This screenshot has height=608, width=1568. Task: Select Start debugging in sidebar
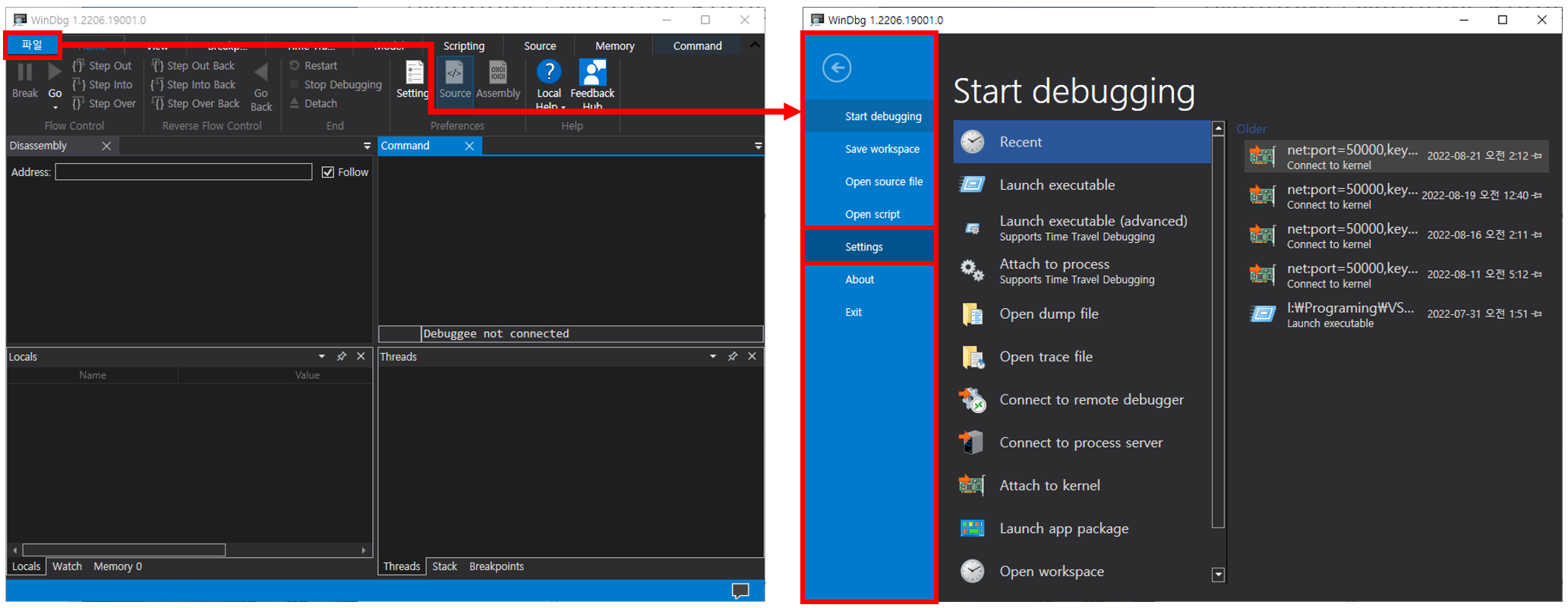tap(869, 116)
